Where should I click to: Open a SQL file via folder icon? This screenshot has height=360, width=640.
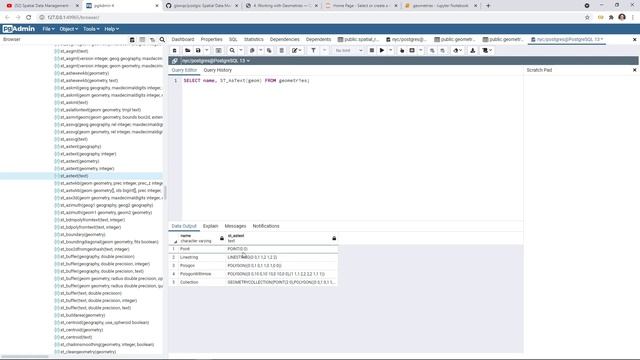pos(187,51)
